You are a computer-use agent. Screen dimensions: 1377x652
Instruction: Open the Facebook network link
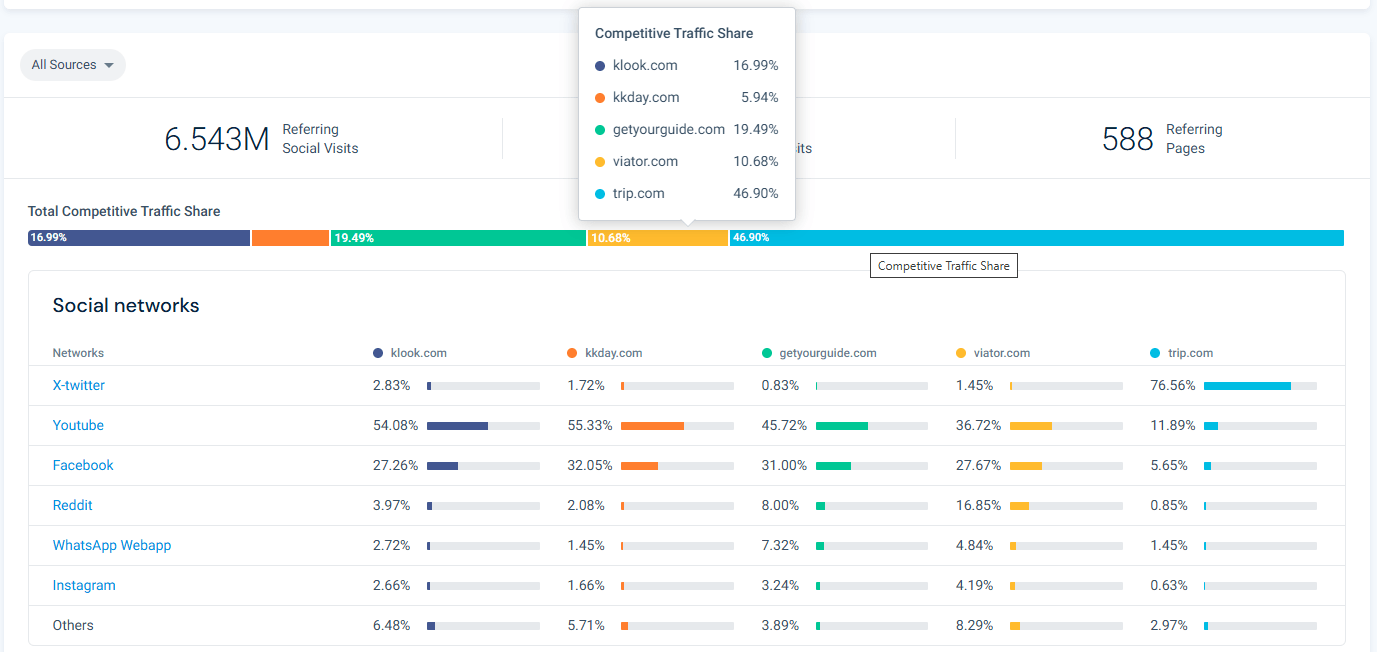coord(83,465)
